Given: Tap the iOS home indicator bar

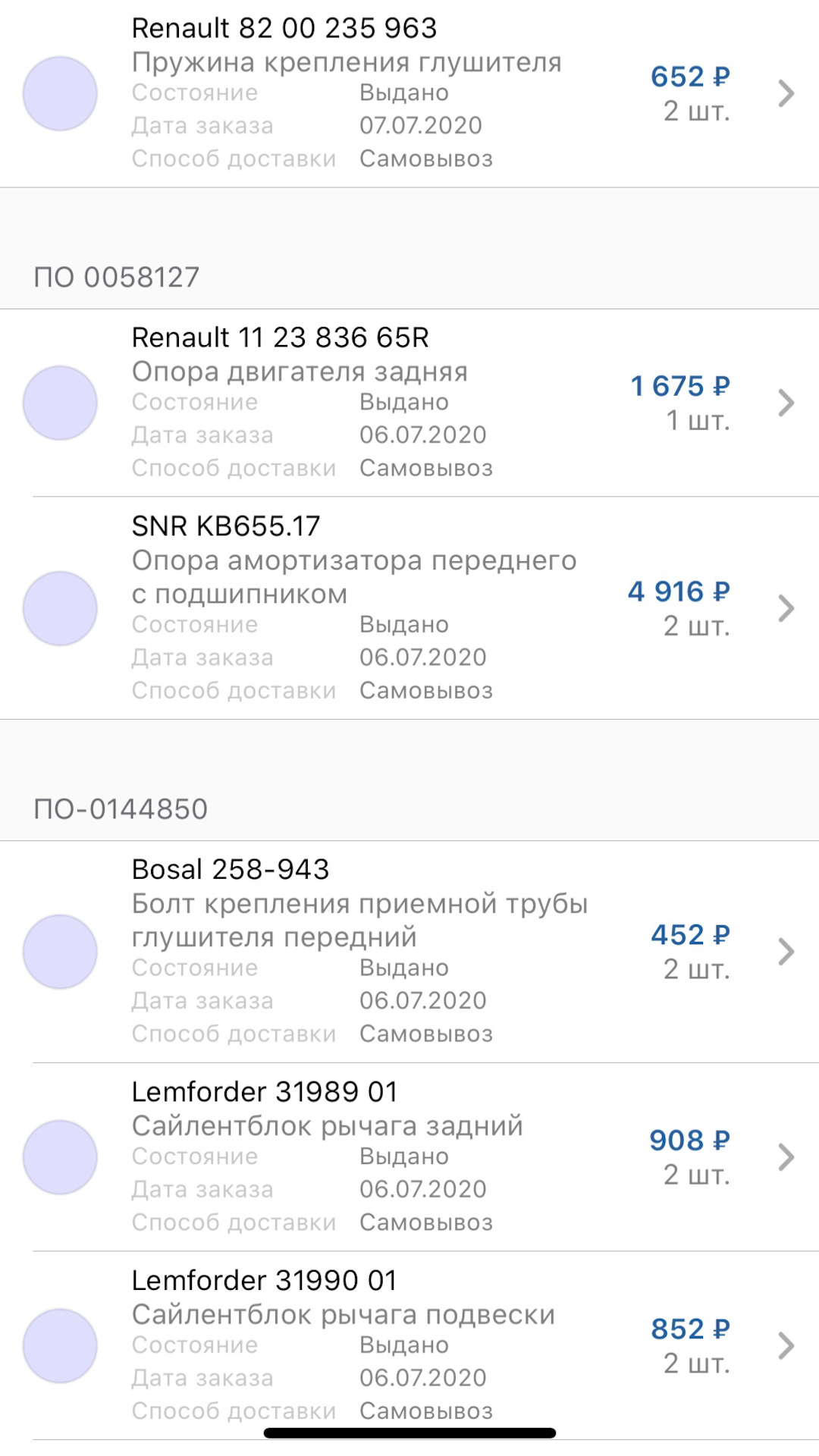Looking at the screenshot, I should click(409, 1433).
